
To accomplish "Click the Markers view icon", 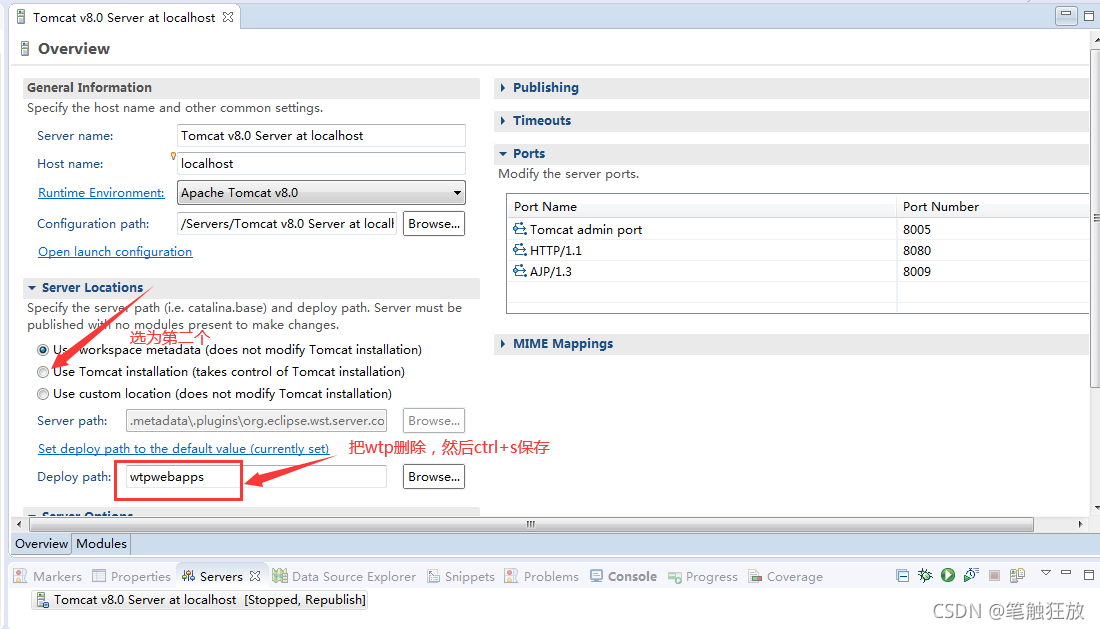I will [20, 576].
